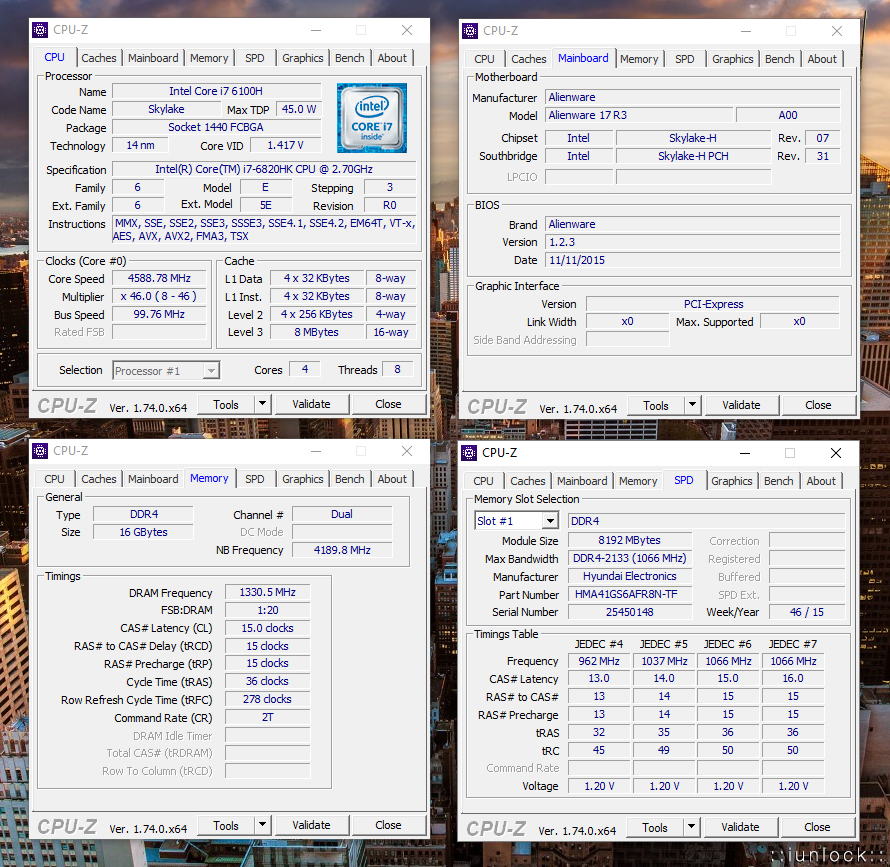The image size is (890, 867).
Task: Click Validate button in Mainboard window
Action: [x=741, y=405]
